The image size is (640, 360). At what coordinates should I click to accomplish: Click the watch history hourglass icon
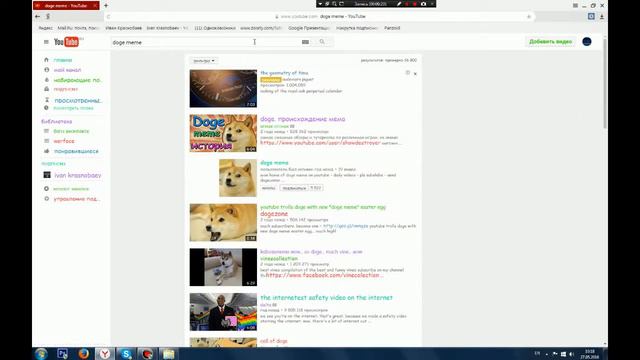(x=47, y=100)
